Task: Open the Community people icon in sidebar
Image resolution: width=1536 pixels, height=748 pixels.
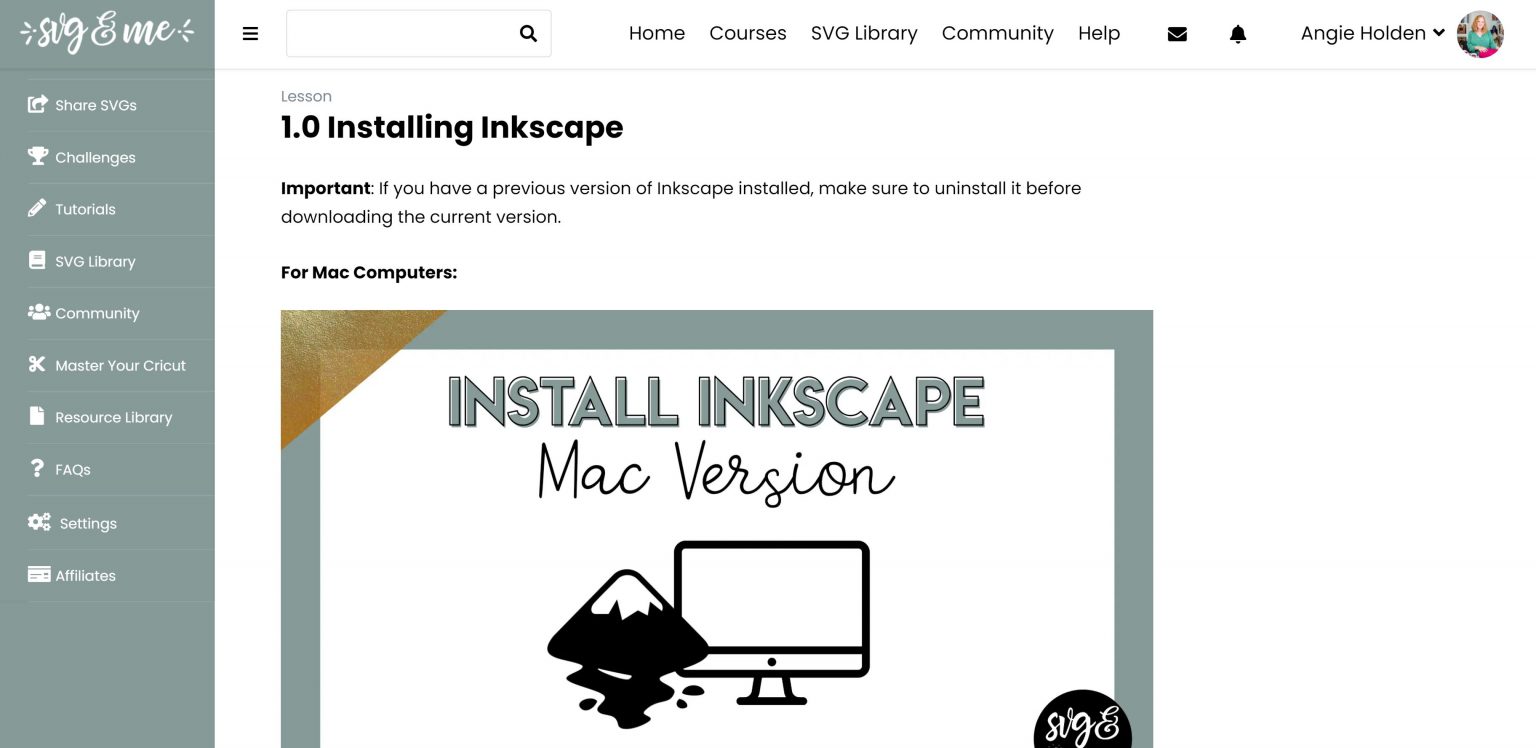Action: tap(37, 312)
